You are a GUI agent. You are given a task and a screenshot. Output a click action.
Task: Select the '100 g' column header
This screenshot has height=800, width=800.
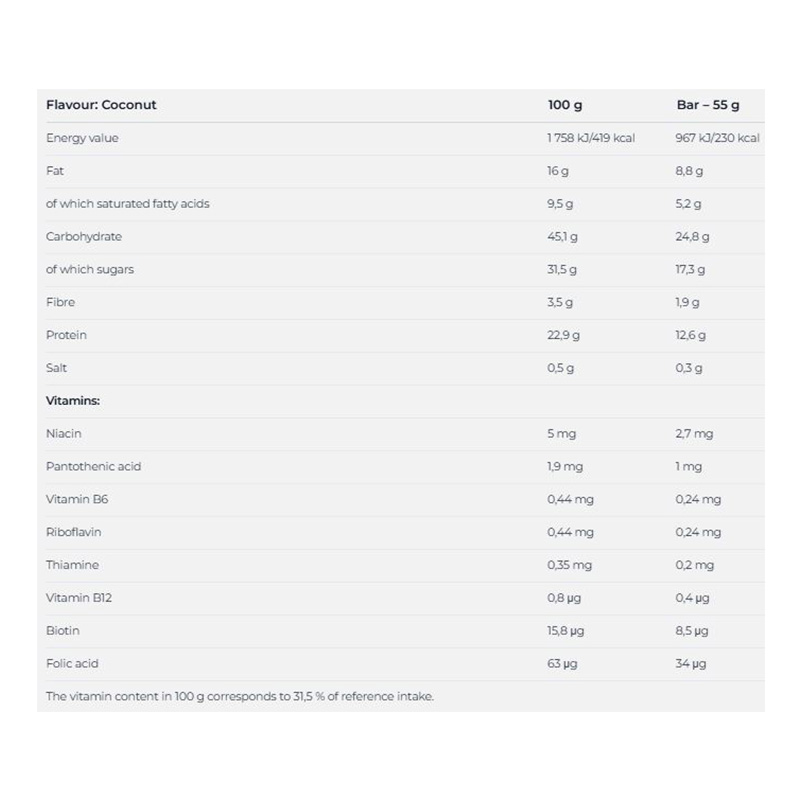(565, 105)
